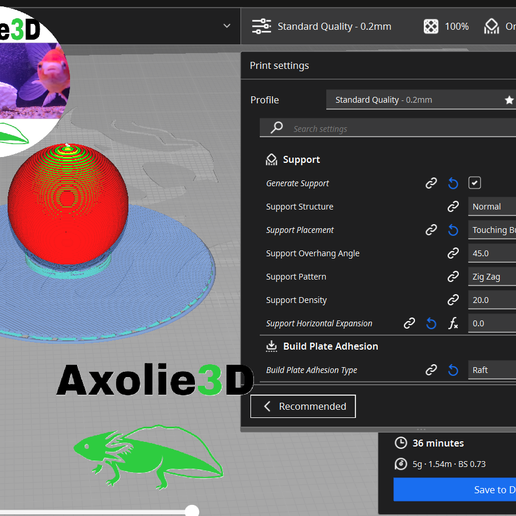Image resolution: width=516 pixels, height=516 pixels.
Task: Click the layer slider handle at bottom
Action: (192, 511)
